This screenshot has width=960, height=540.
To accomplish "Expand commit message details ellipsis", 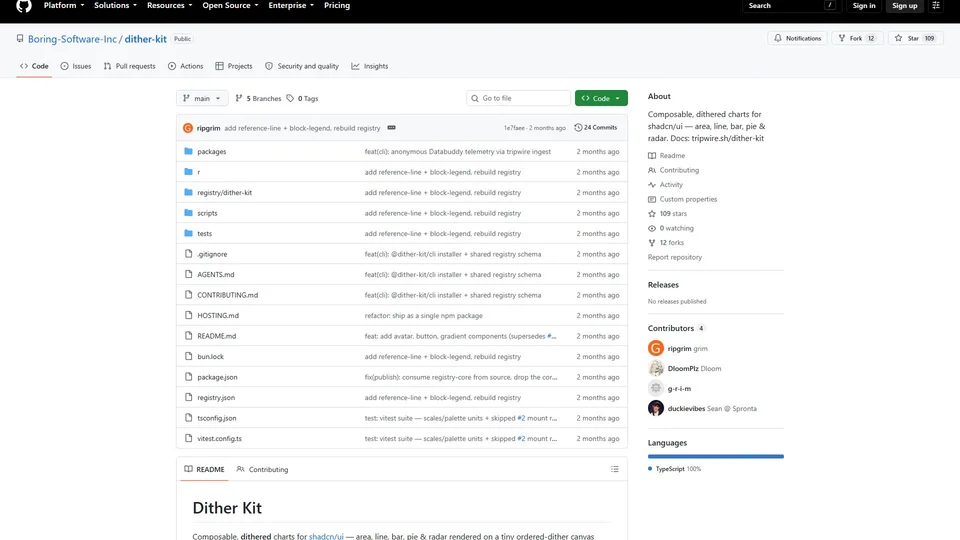I will click(391, 128).
